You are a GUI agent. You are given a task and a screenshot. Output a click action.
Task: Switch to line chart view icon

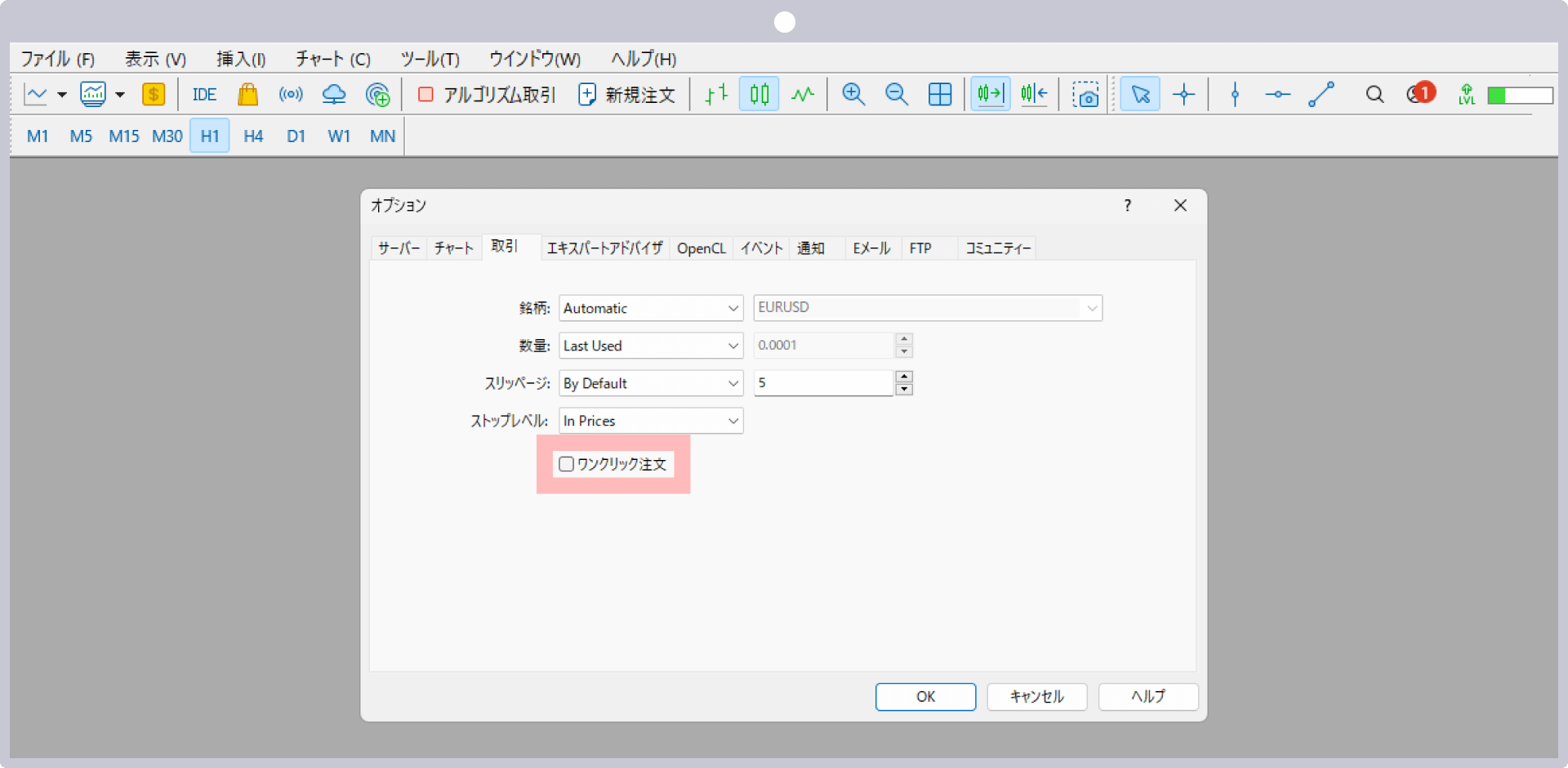(803, 95)
